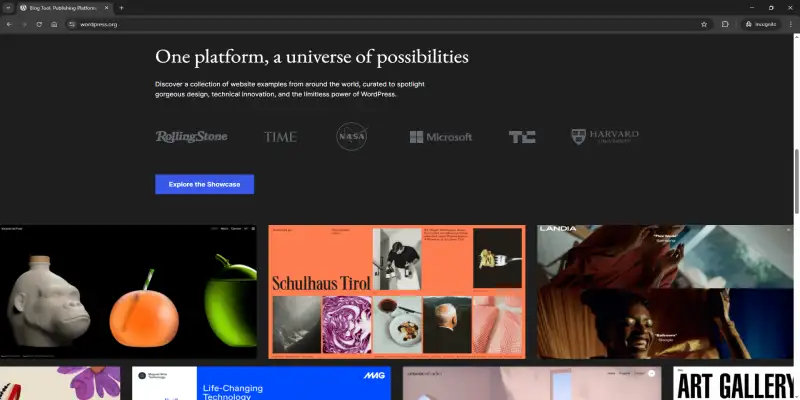
Task: Open the browser extensions icon
Action: coord(725,24)
